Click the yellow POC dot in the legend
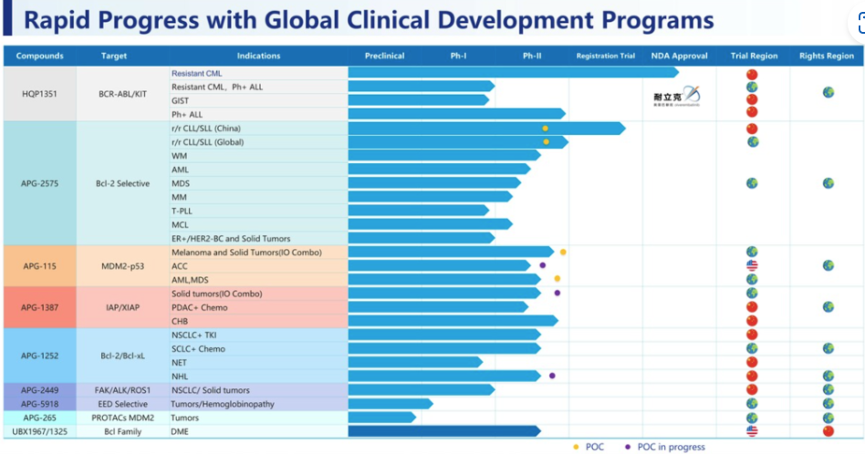Image resolution: width=866 pixels, height=454 pixels. tap(575, 446)
